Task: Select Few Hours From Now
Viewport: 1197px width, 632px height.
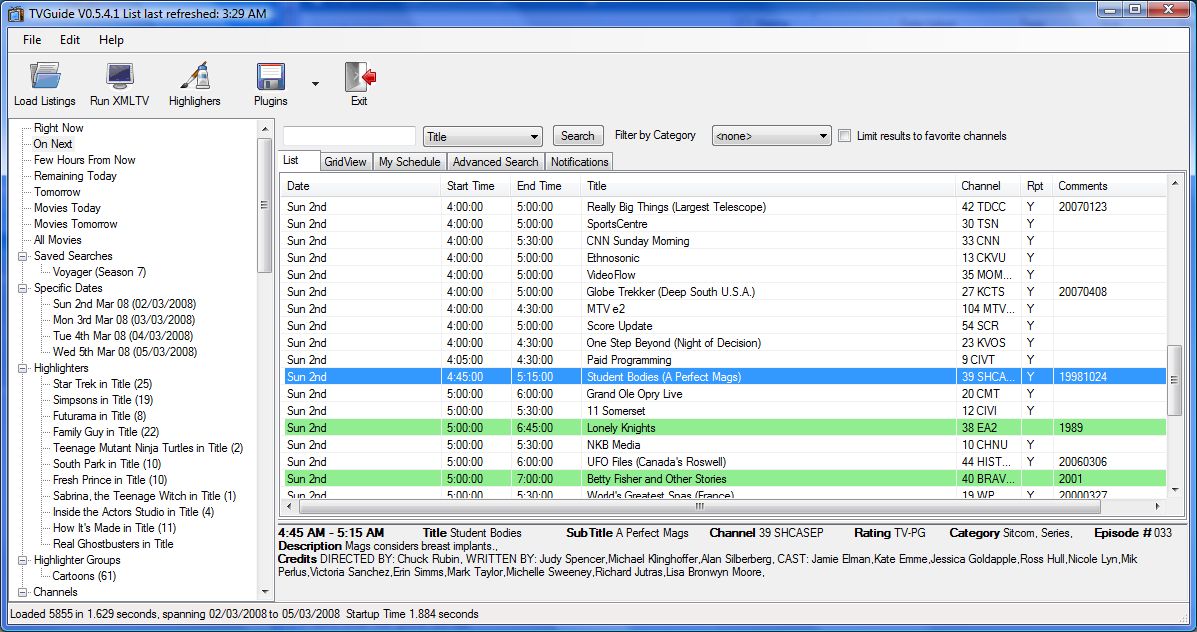Action: pyautogui.click(x=85, y=160)
